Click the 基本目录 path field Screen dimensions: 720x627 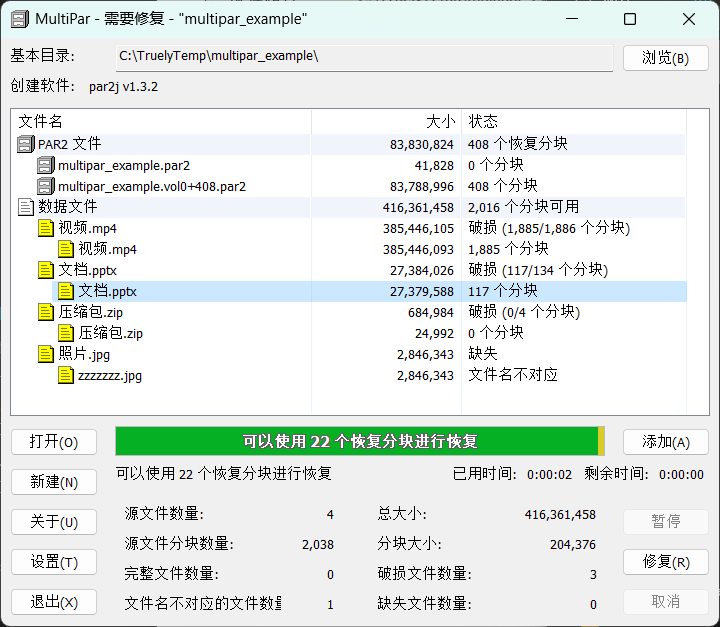pos(362,57)
